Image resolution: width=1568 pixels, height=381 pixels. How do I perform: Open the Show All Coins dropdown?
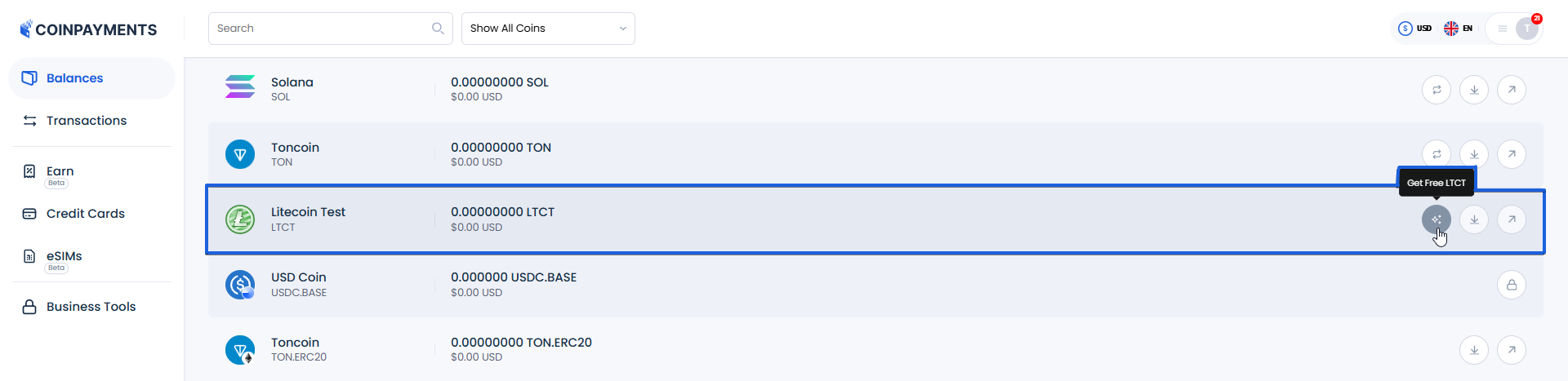[x=548, y=29]
